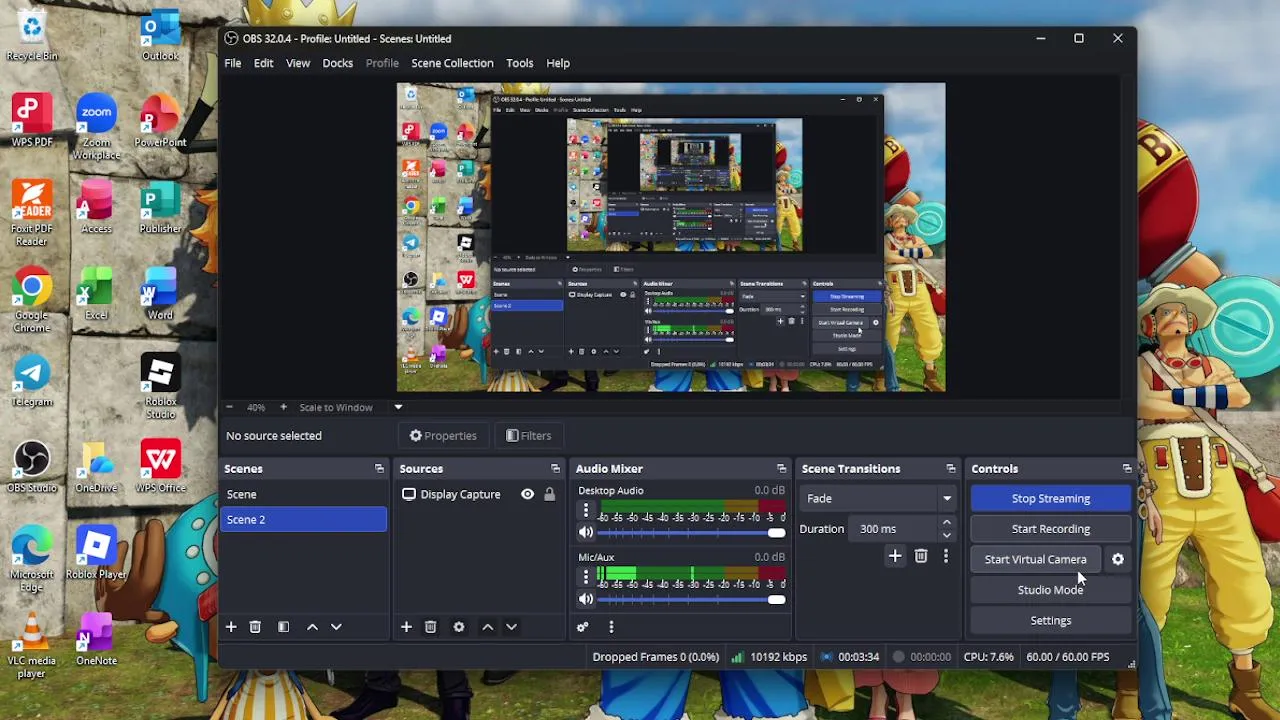The height and width of the screenshot is (720, 1280).
Task: Open the View menu
Action: click(298, 63)
